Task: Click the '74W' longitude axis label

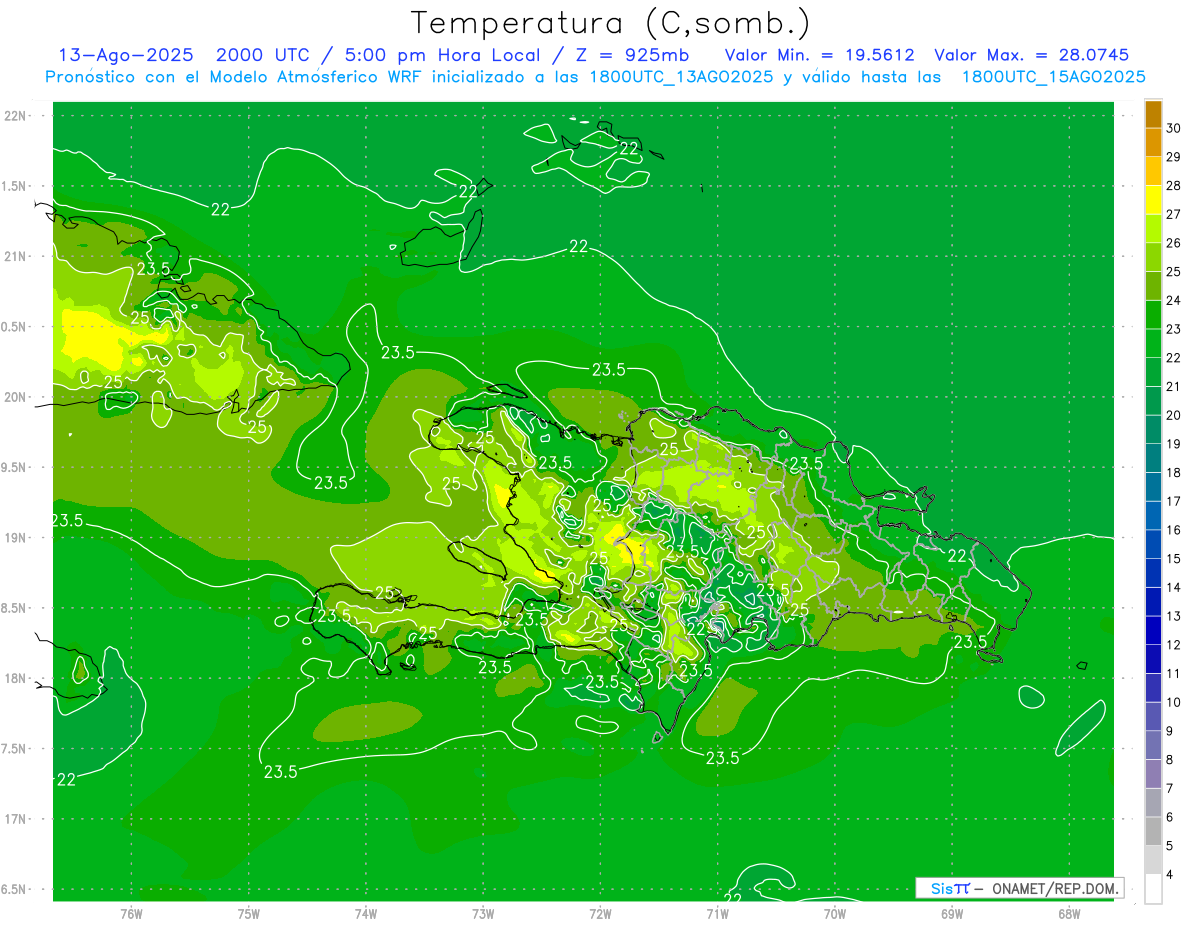Action: point(366,913)
